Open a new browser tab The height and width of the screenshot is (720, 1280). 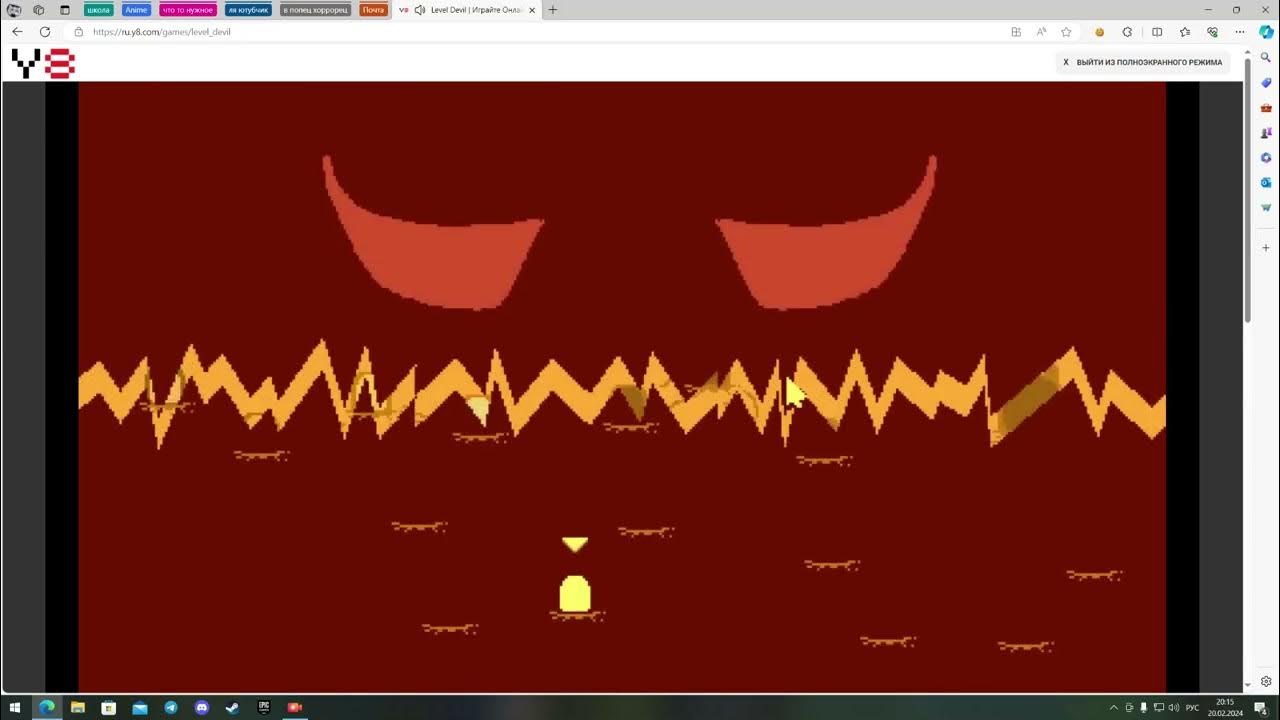(553, 10)
